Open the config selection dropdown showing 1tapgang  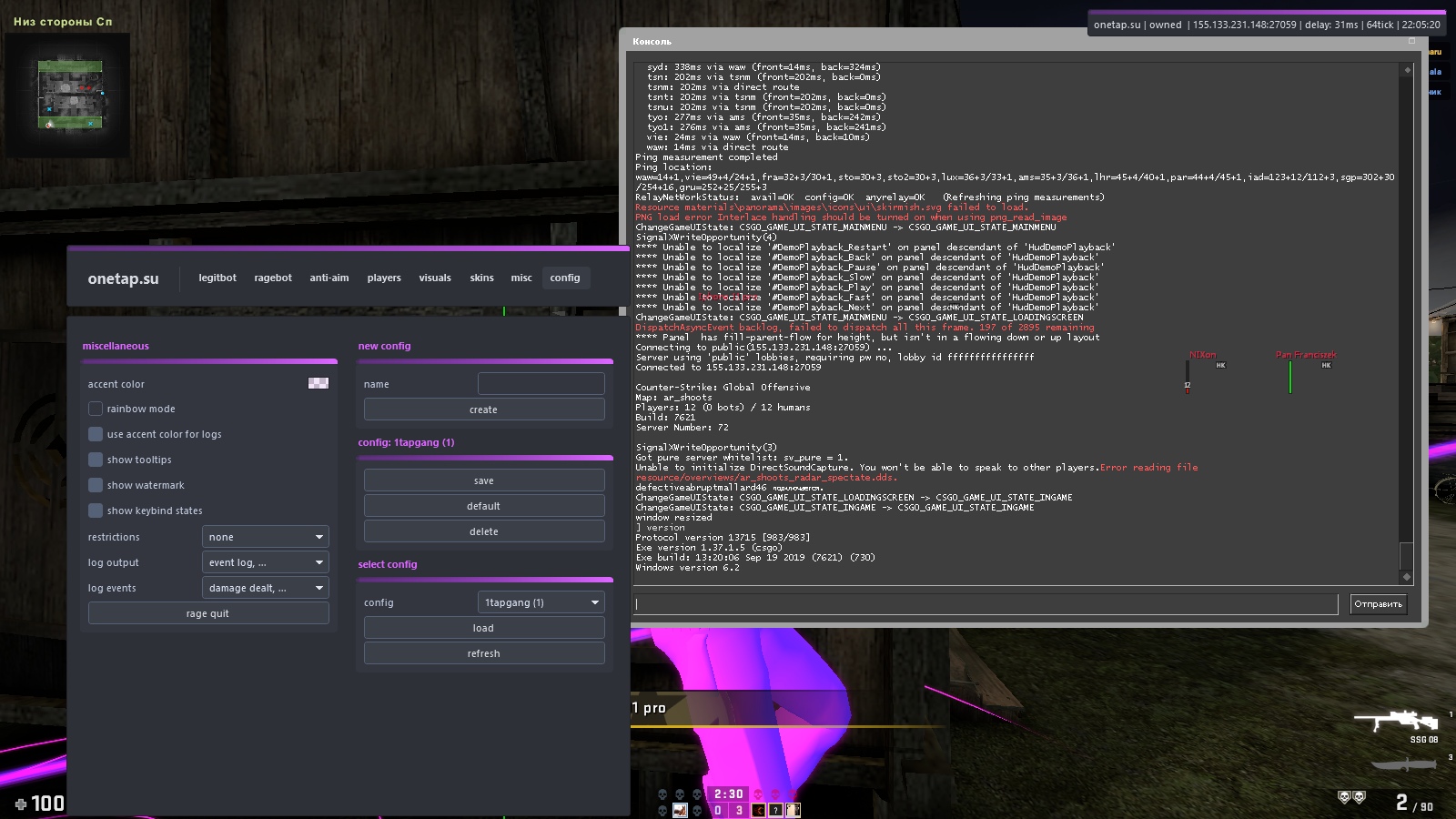[x=541, y=602]
